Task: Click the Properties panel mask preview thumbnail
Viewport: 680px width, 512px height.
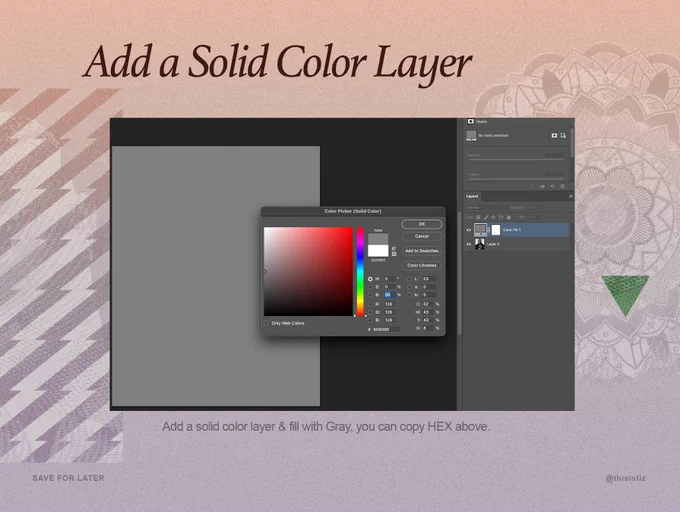Action: [471, 136]
